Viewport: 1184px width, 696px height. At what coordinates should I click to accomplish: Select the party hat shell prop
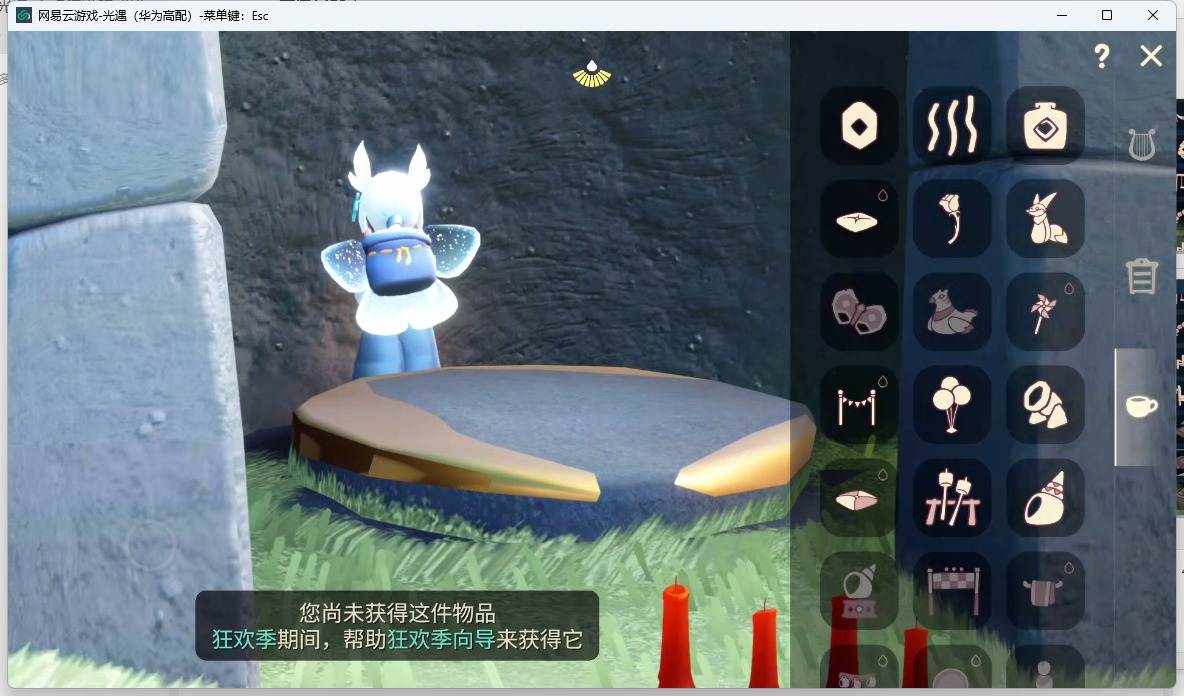pos(1046,498)
